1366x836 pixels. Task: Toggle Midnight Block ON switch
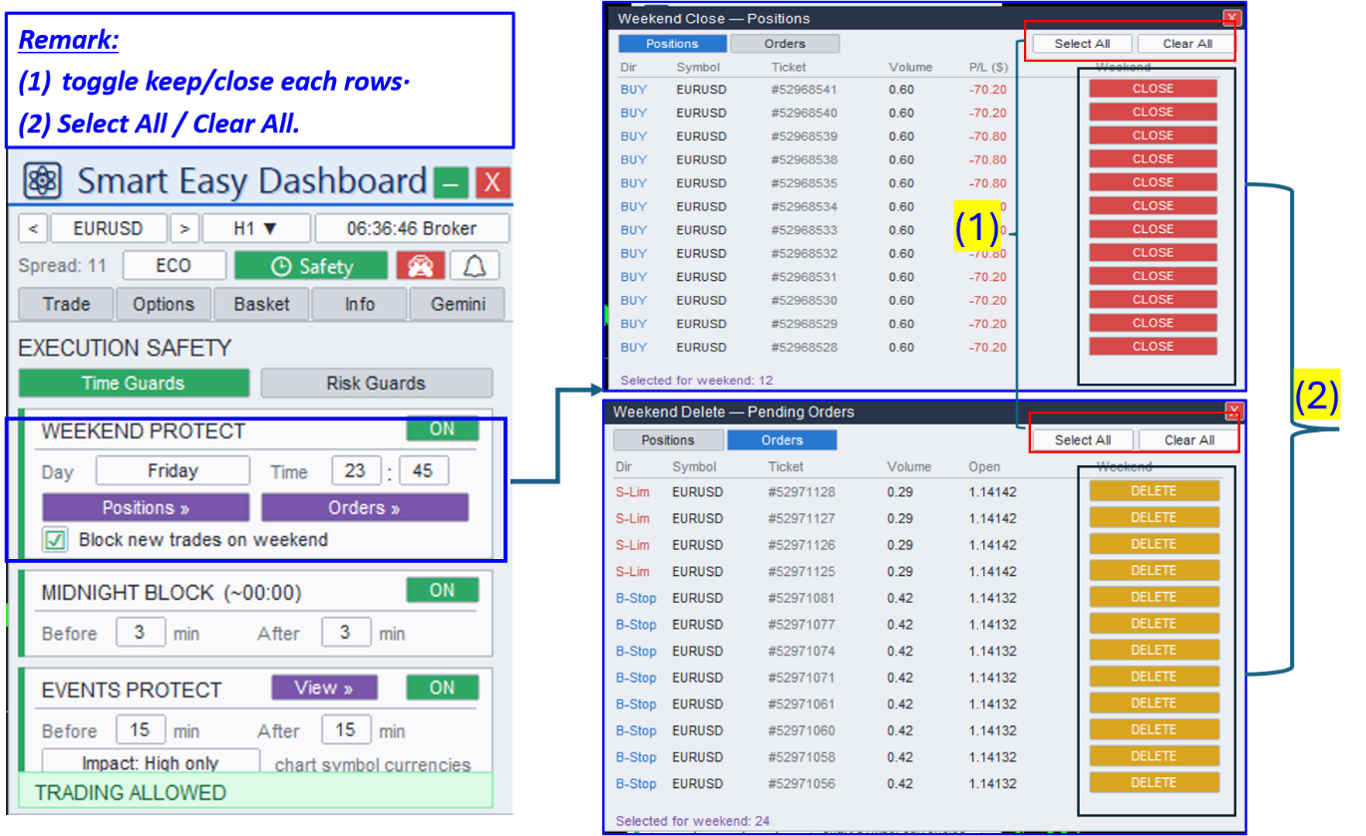point(442,590)
